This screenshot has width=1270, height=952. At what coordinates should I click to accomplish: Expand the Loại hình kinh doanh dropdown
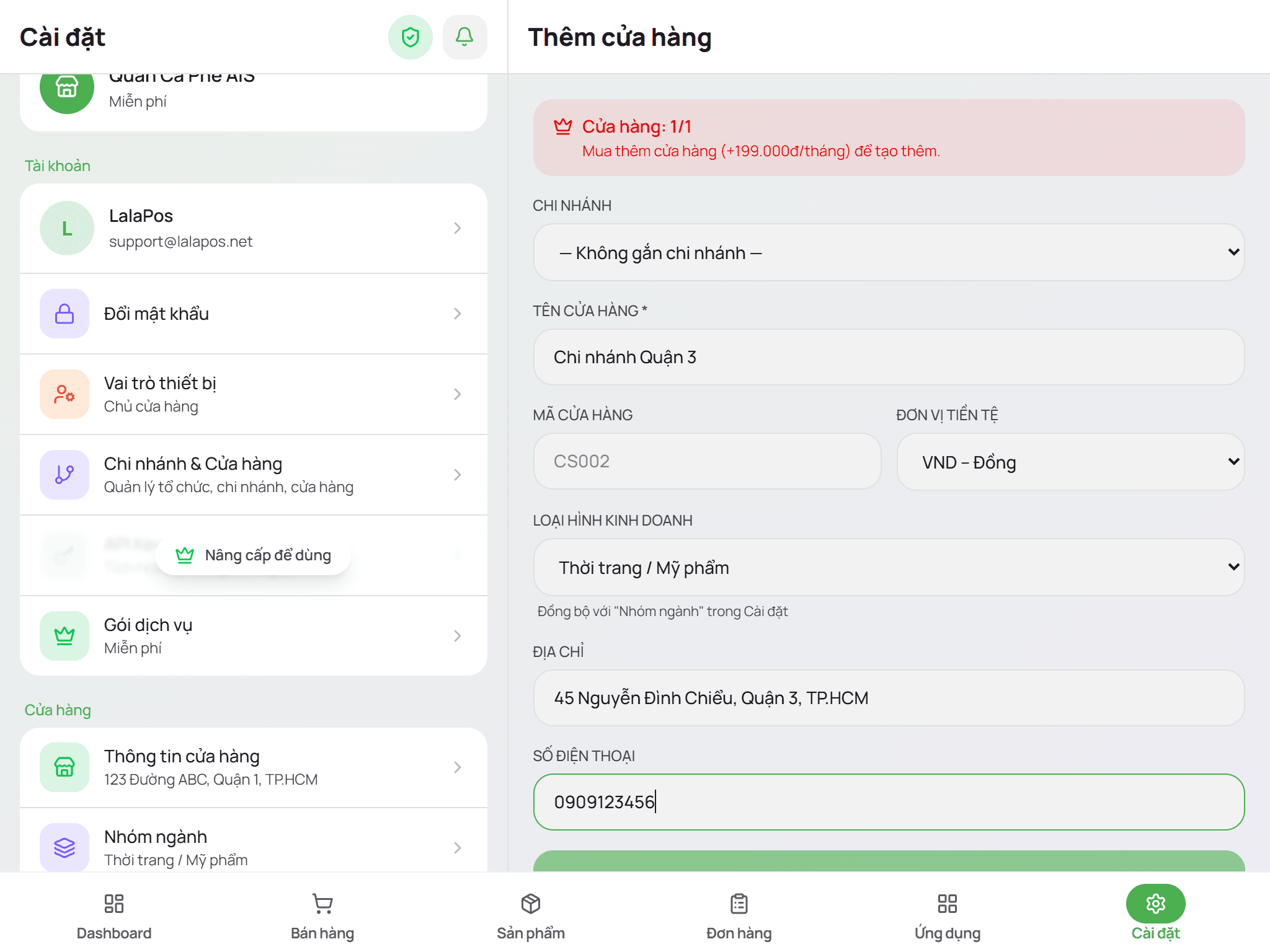click(889, 567)
